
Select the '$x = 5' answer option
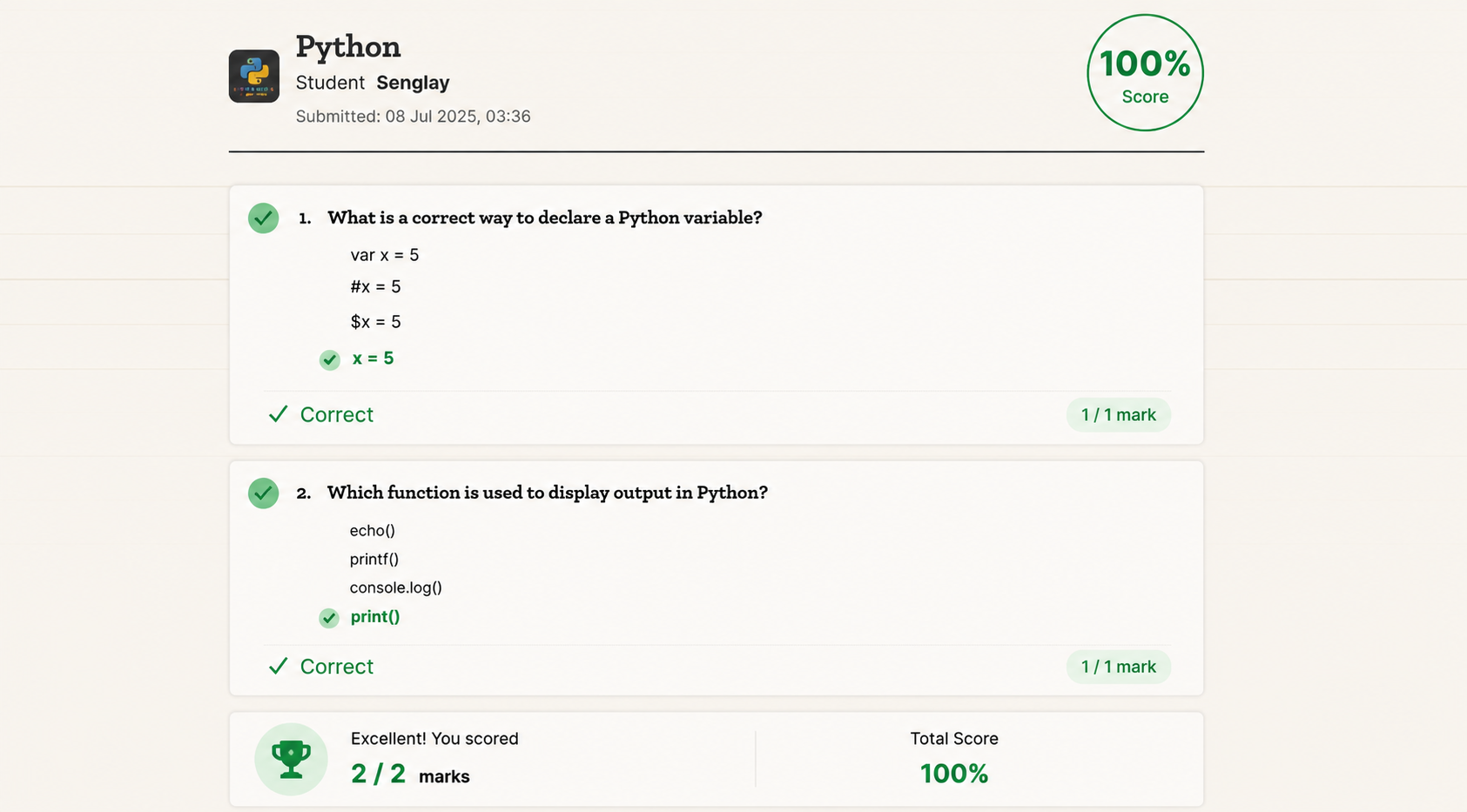click(x=375, y=322)
